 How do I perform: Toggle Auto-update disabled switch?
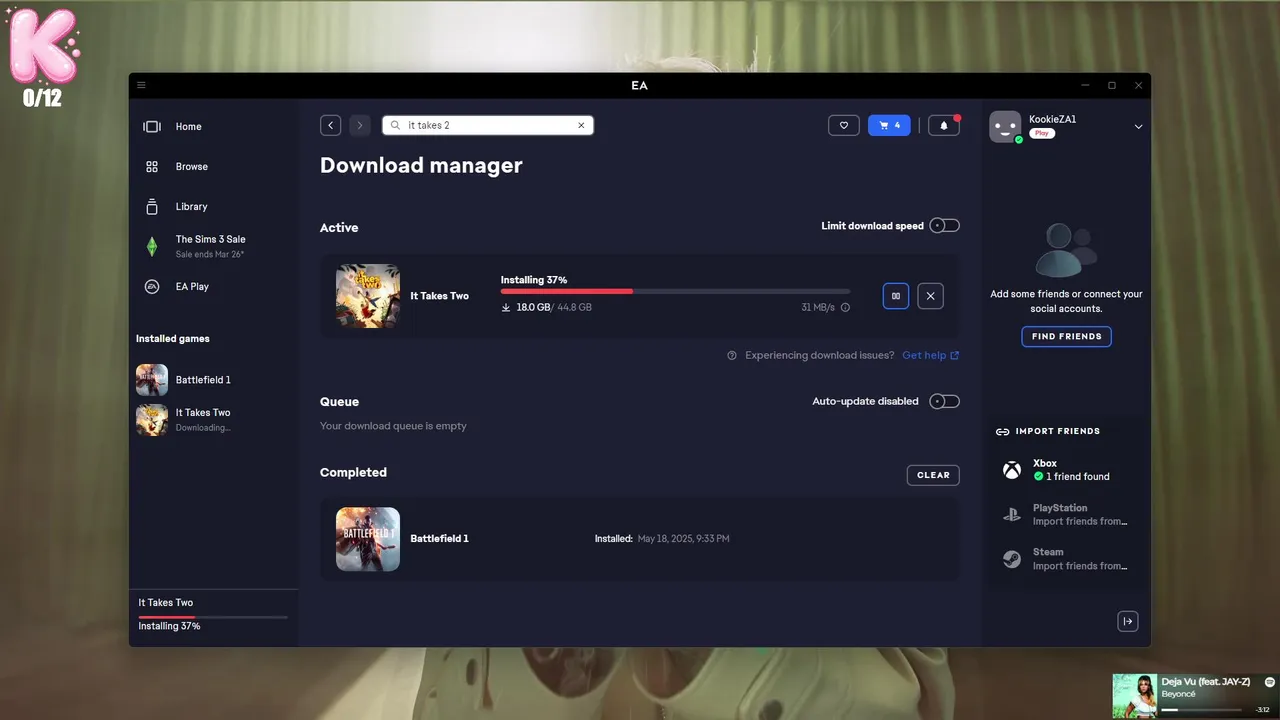(945, 402)
